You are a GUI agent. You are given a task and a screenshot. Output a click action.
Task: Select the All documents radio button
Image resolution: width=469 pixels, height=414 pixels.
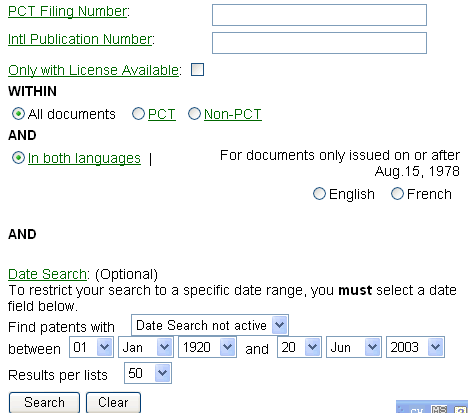tap(18, 114)
